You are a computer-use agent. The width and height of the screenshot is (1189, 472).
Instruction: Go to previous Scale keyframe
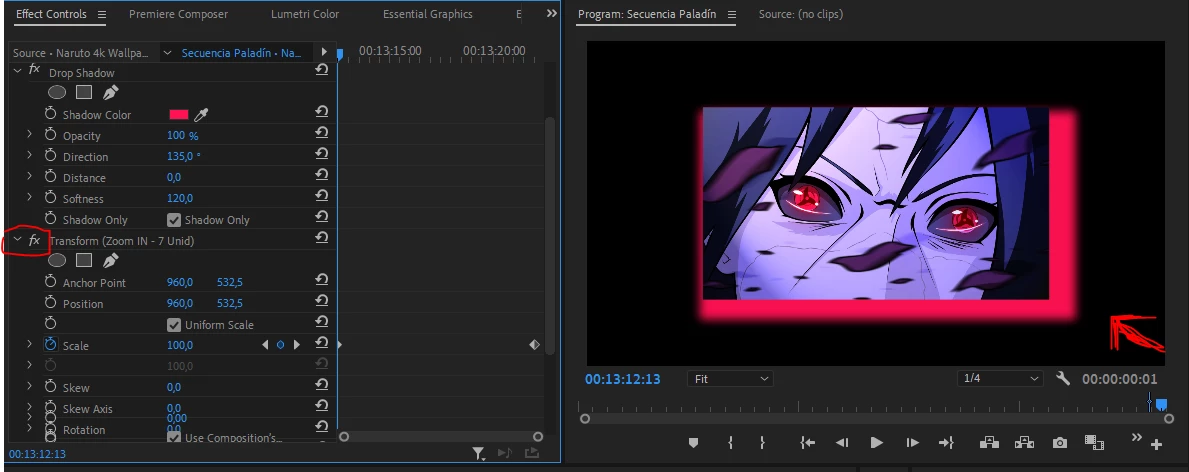click(265, 345)
